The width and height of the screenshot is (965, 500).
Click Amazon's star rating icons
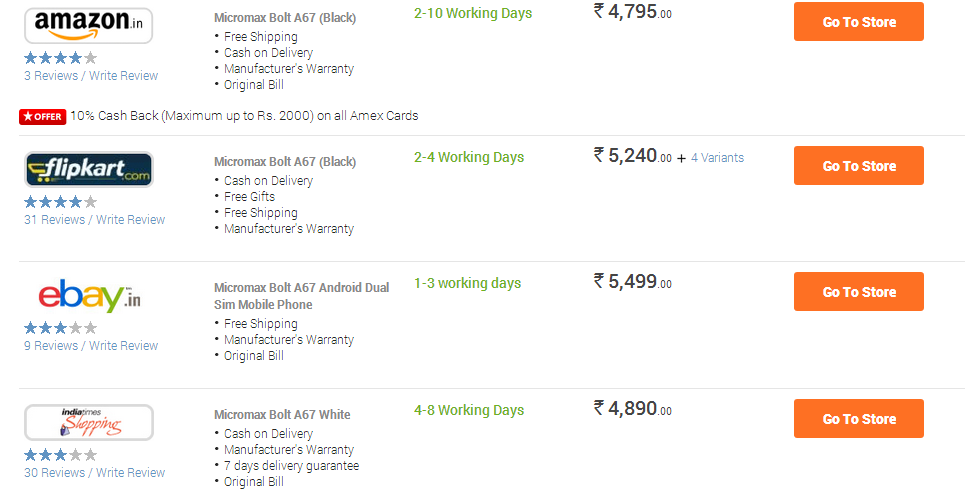(x=60, y=58)
